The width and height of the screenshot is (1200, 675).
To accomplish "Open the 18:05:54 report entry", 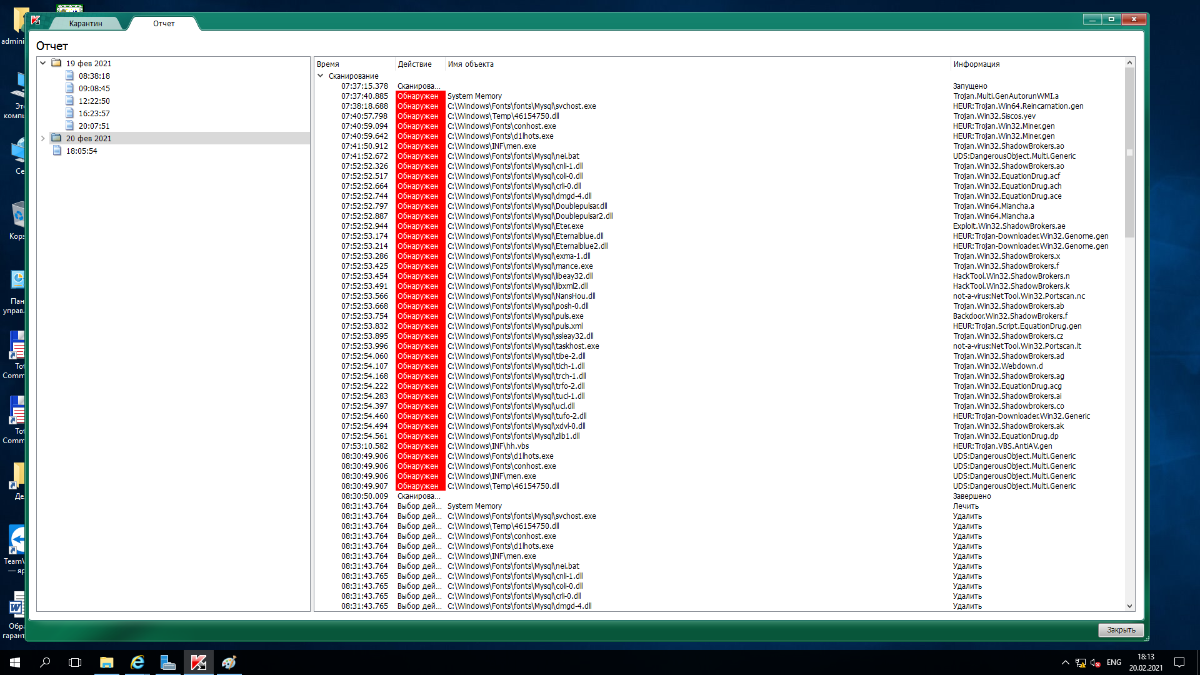I will (x=81, y=151).
